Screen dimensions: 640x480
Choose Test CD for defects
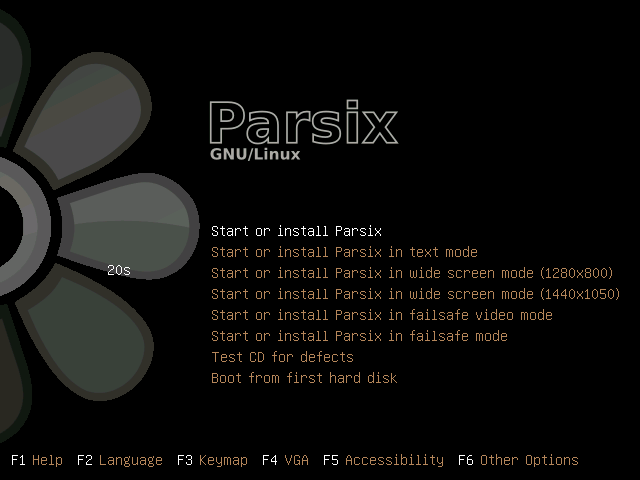(282, 357)
